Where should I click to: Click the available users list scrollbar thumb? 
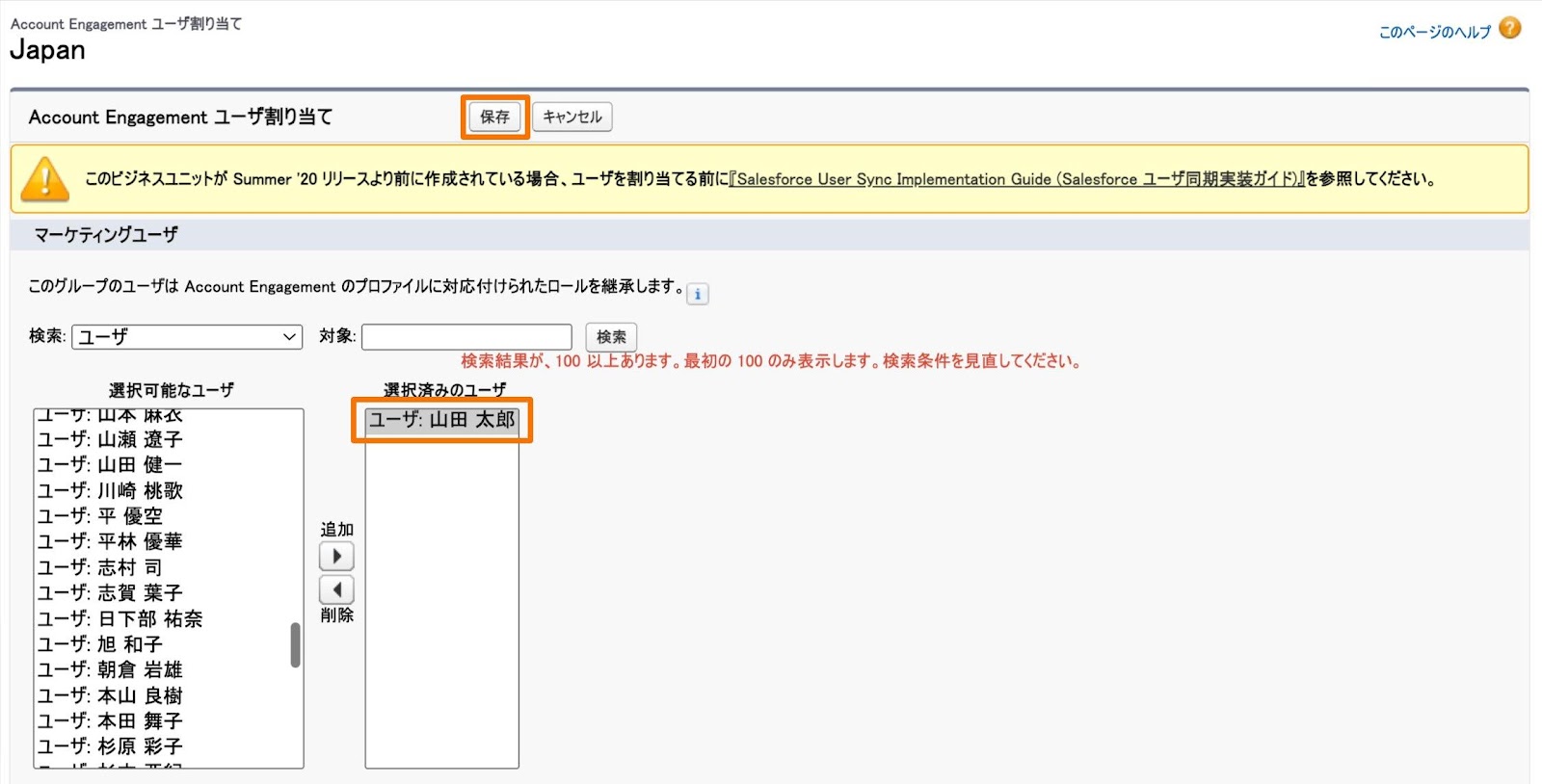point(296,645)
